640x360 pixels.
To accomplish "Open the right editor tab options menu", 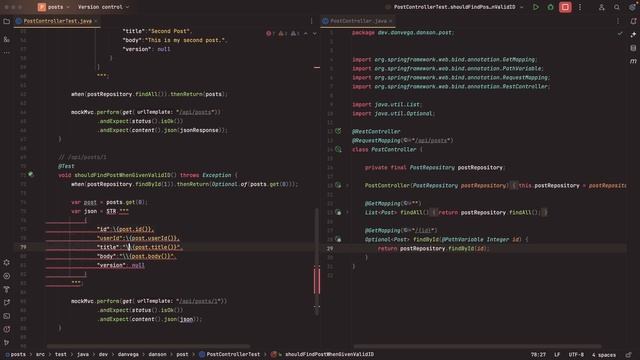I will coord(618,21).
